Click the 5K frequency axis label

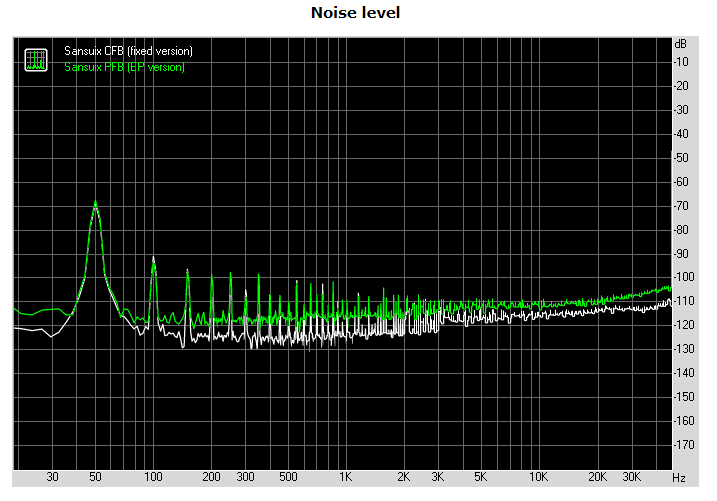click(480, 477)
